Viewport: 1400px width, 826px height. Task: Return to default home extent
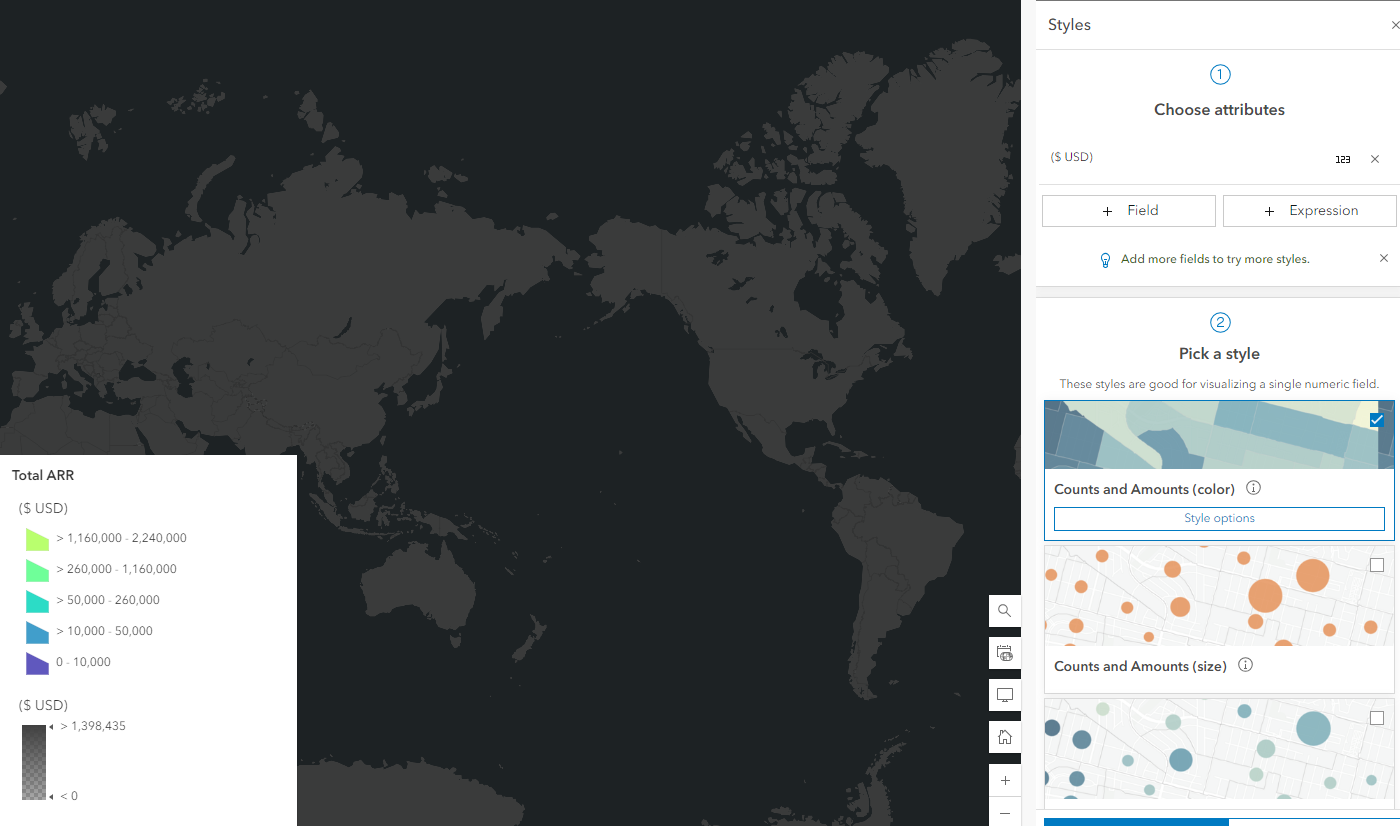coord(1005,736)
